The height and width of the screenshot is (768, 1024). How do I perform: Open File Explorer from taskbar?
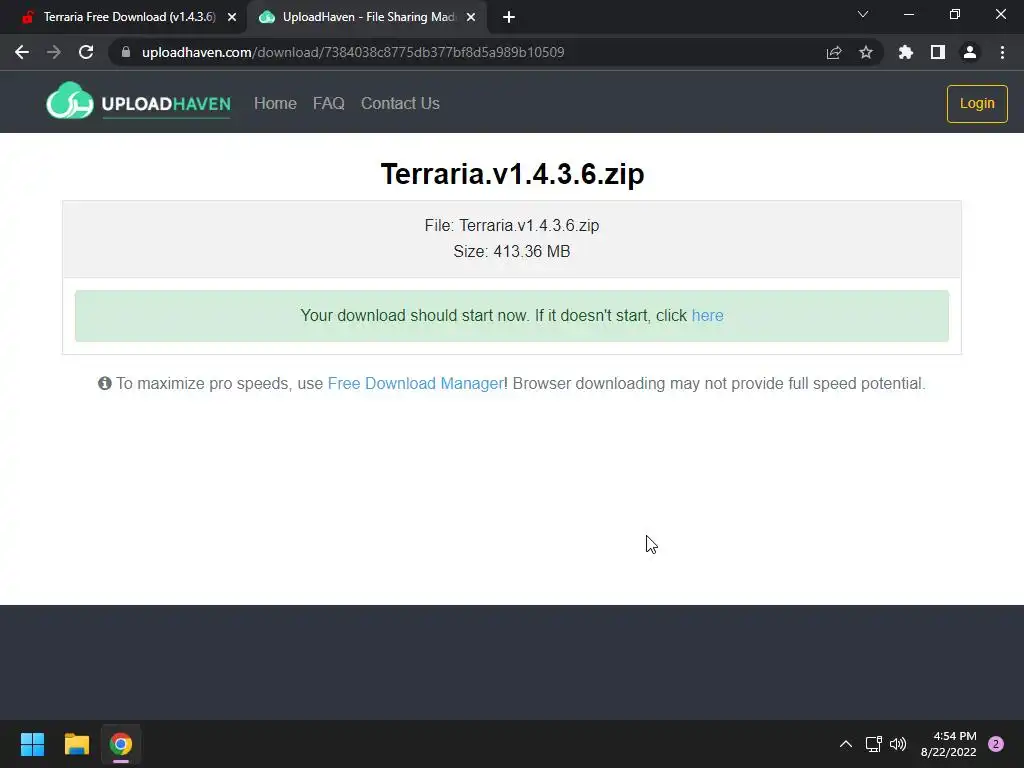[76, 744]
